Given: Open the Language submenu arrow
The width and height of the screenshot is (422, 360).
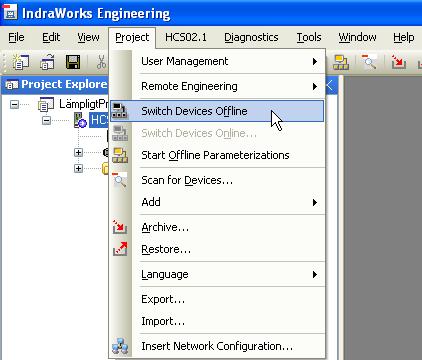Looking at the screenshot, I should tap(315, 274).
